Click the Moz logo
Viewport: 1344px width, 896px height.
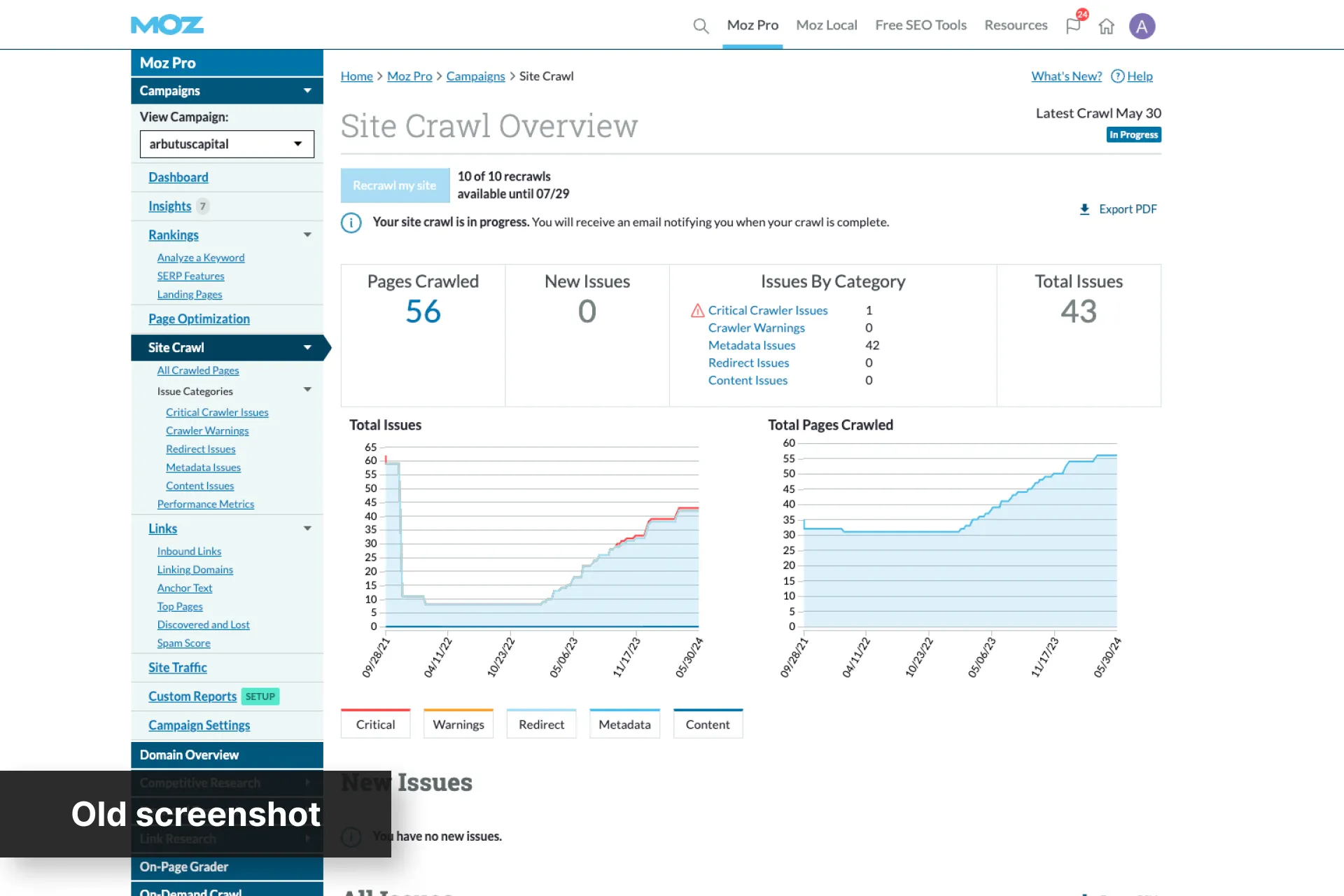coord(167,25)
